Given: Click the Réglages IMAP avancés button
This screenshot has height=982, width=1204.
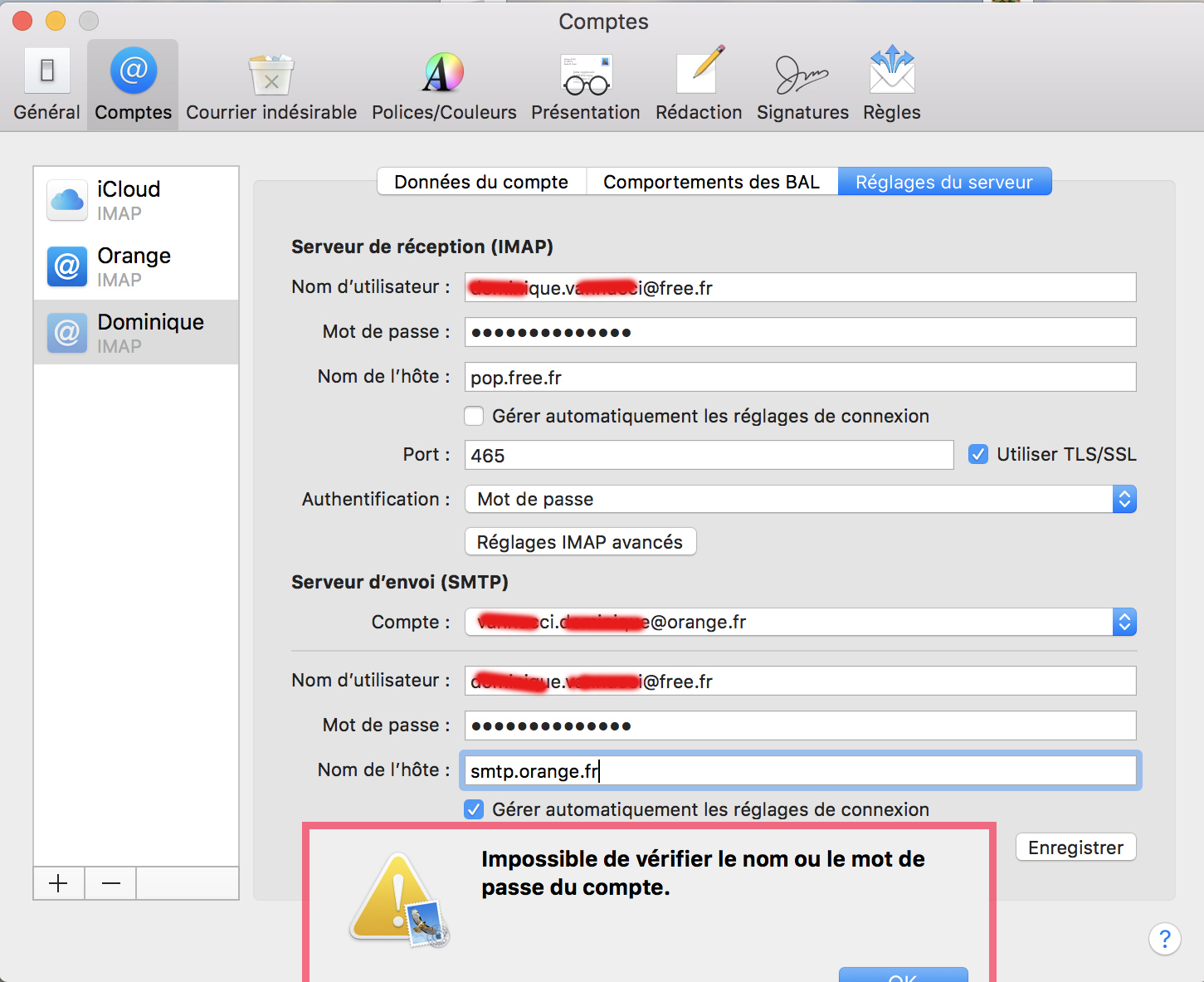Looking at the screenshot, I should [580, 542].
